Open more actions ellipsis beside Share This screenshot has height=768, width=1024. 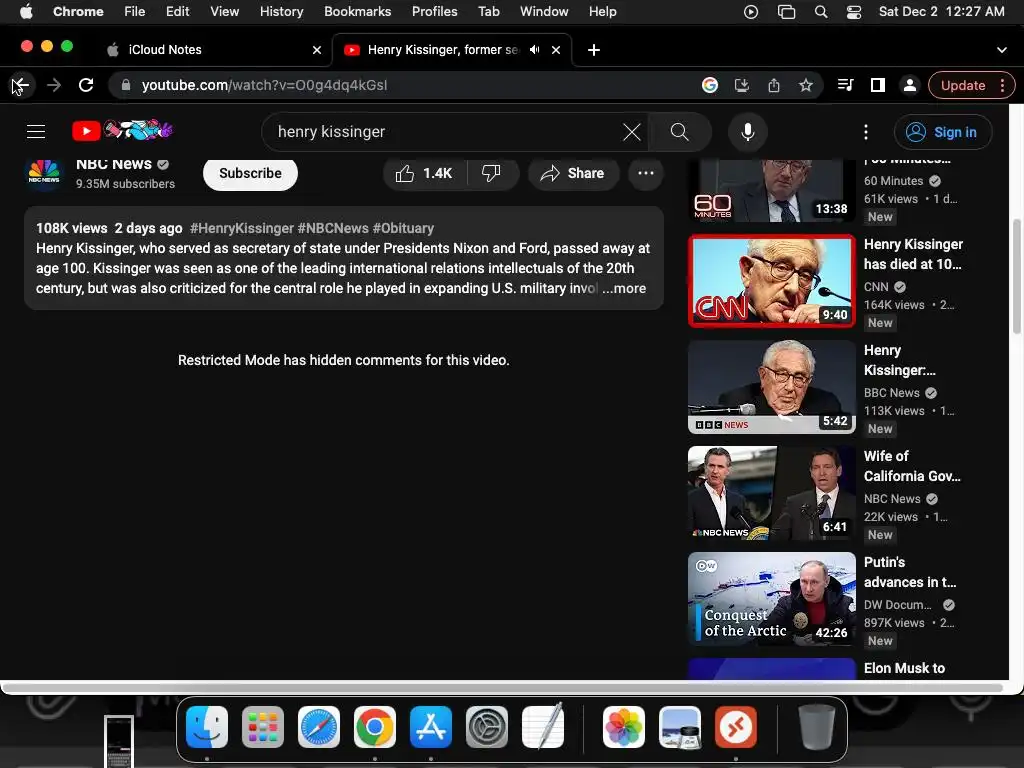[646, 173]
